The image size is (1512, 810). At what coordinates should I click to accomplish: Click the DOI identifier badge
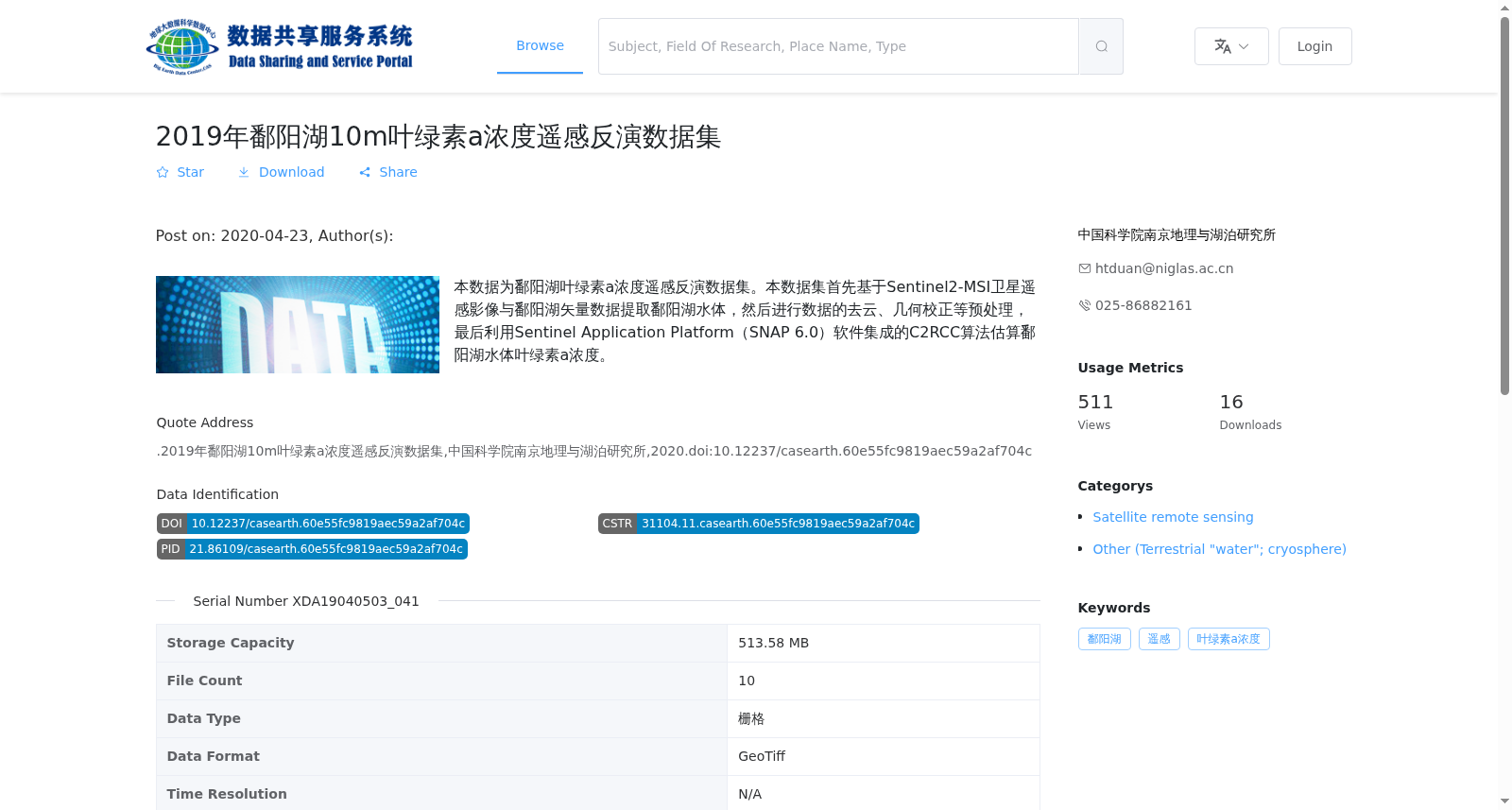point(313,524)
